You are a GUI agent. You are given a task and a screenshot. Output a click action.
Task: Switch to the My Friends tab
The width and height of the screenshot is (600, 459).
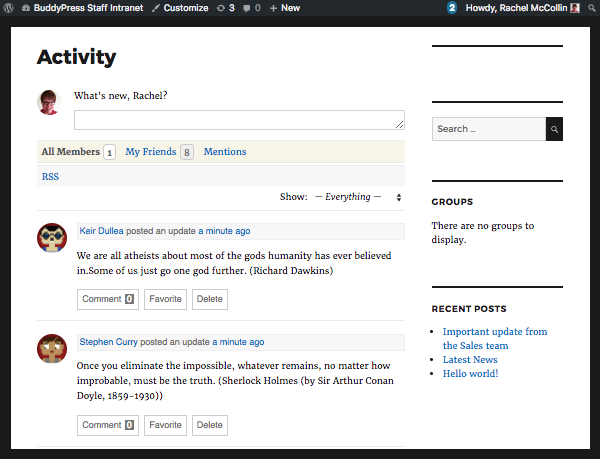pos(151,152)
